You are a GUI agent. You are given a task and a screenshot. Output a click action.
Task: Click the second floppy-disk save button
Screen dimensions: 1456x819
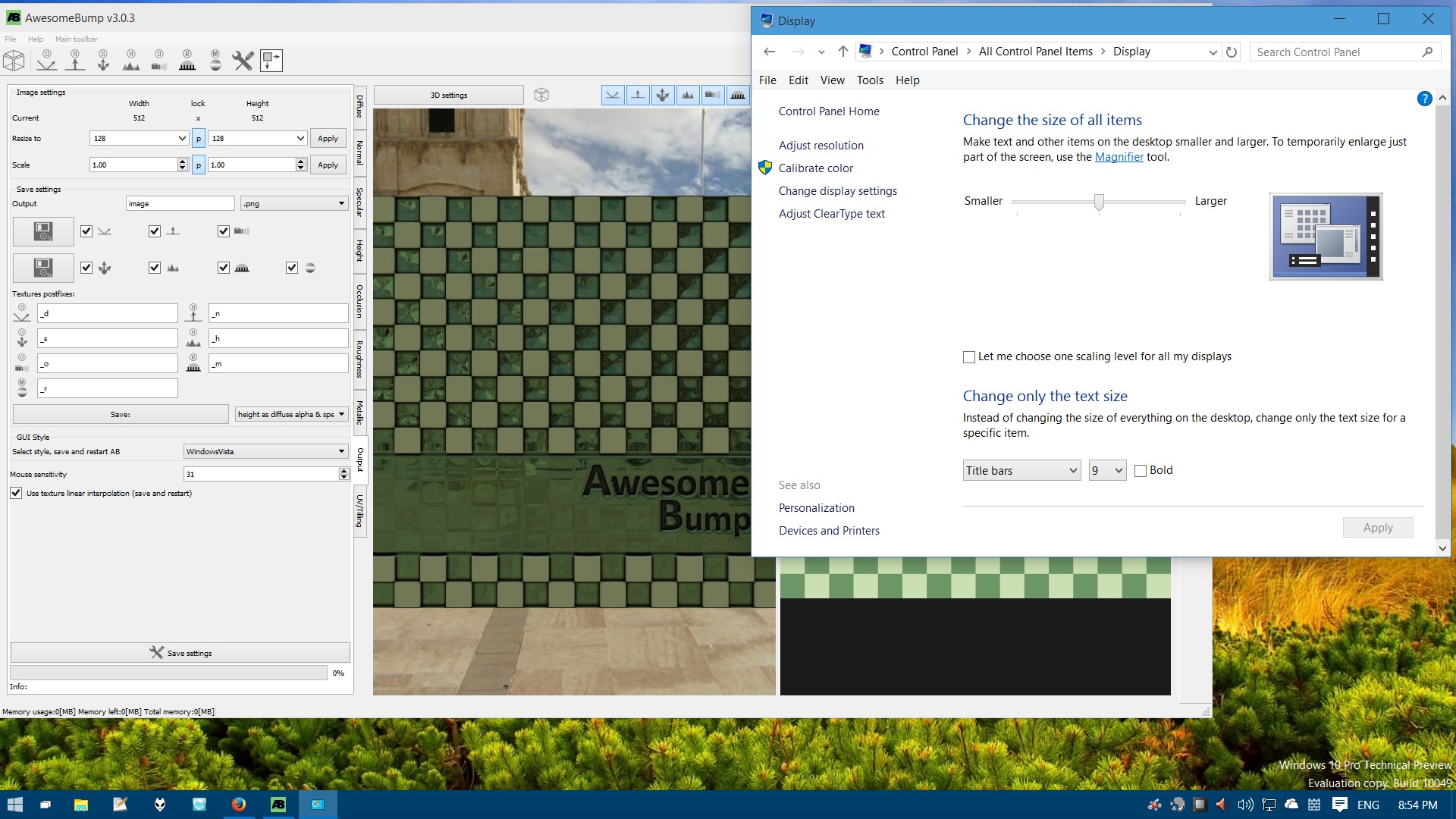coord(43,268)
